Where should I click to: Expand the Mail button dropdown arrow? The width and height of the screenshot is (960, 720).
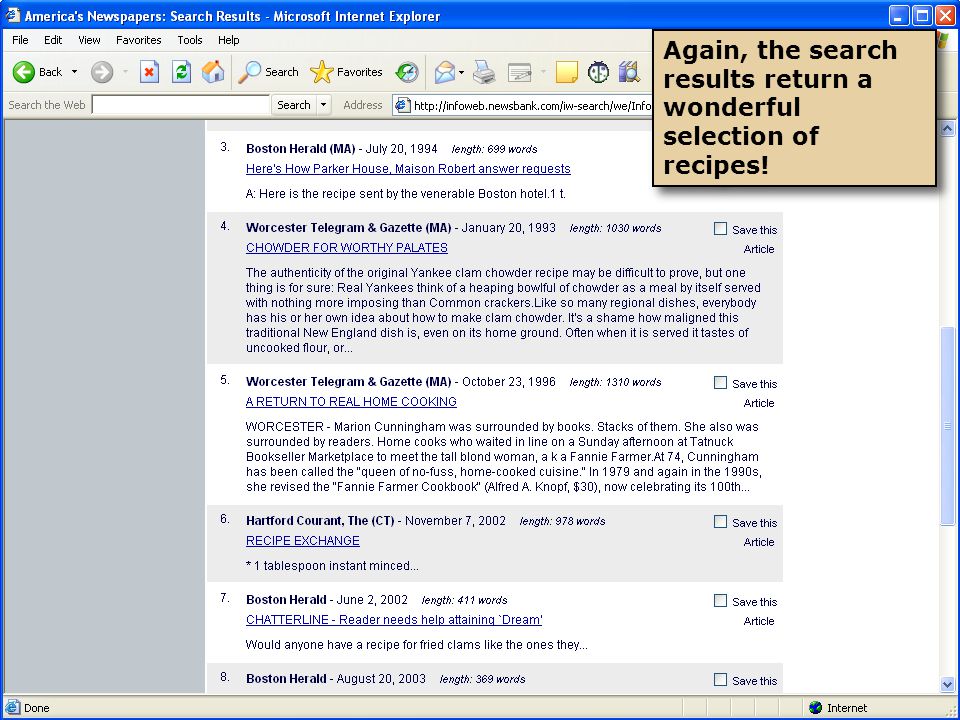tap(462, 72)
